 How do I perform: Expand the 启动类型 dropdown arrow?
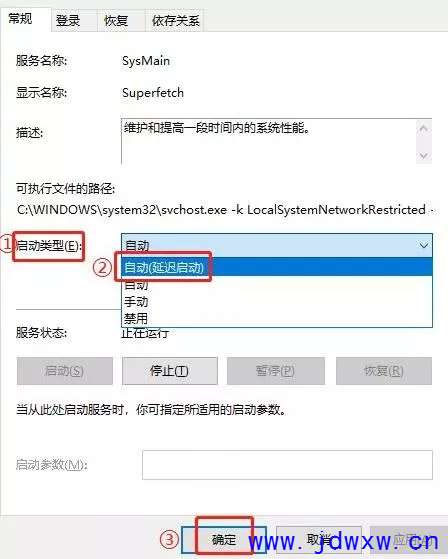pos(423,245)
